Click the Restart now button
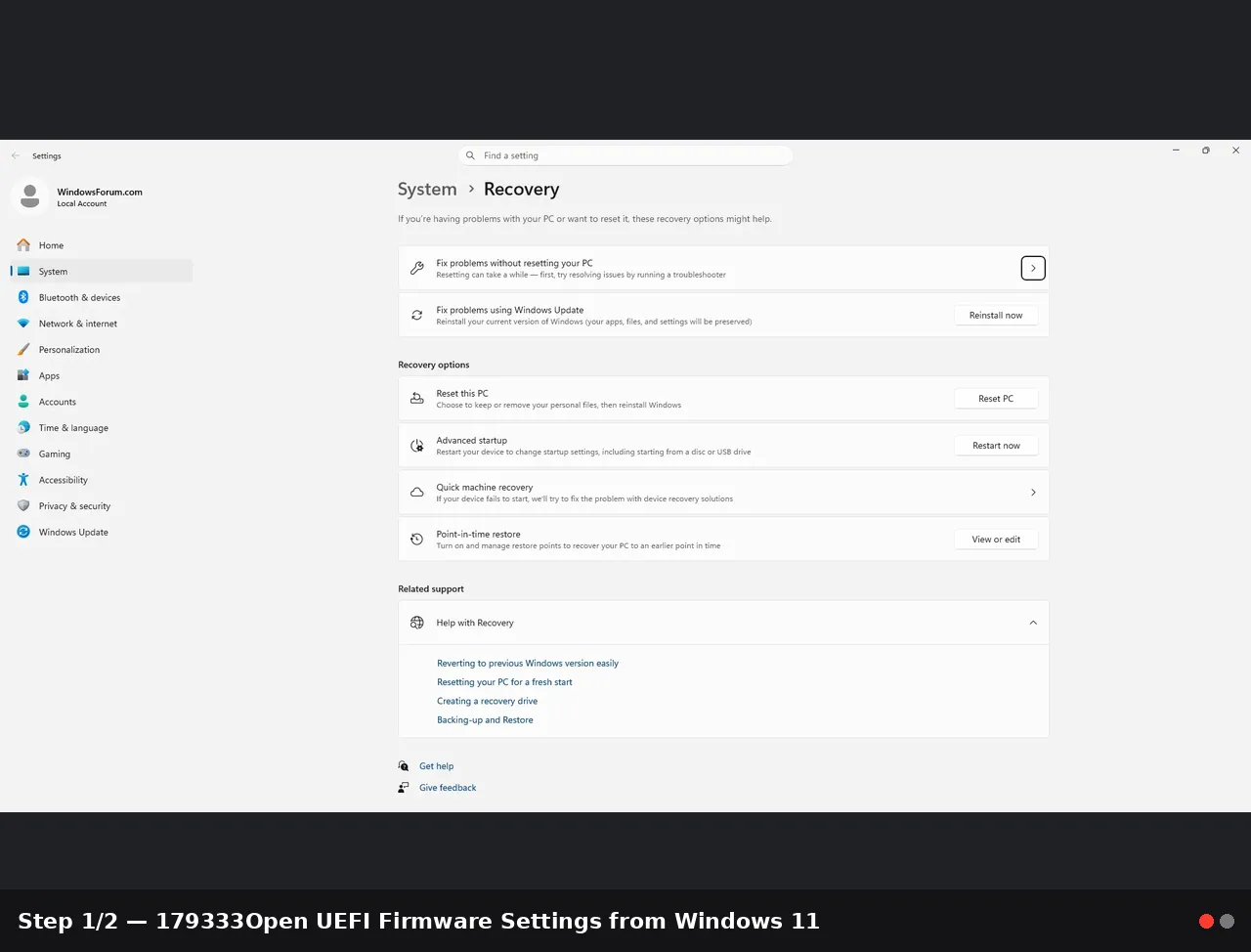Screen dimensions: 1251x952 click(x=996, y=446)
